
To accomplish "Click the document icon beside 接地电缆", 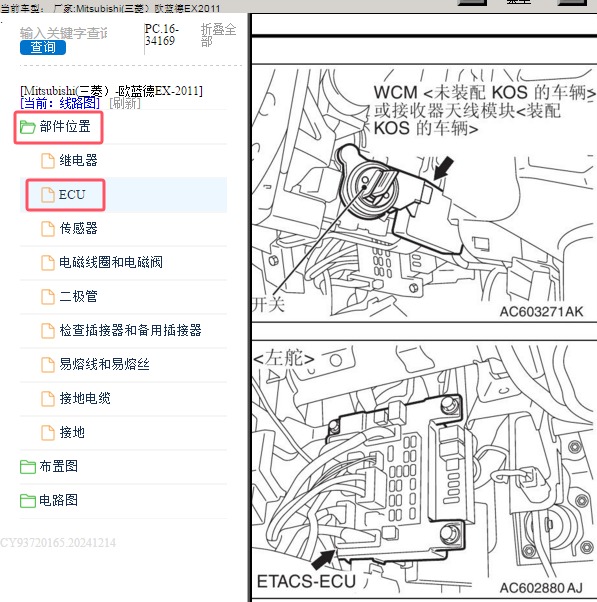I will [x=48, y=399].
